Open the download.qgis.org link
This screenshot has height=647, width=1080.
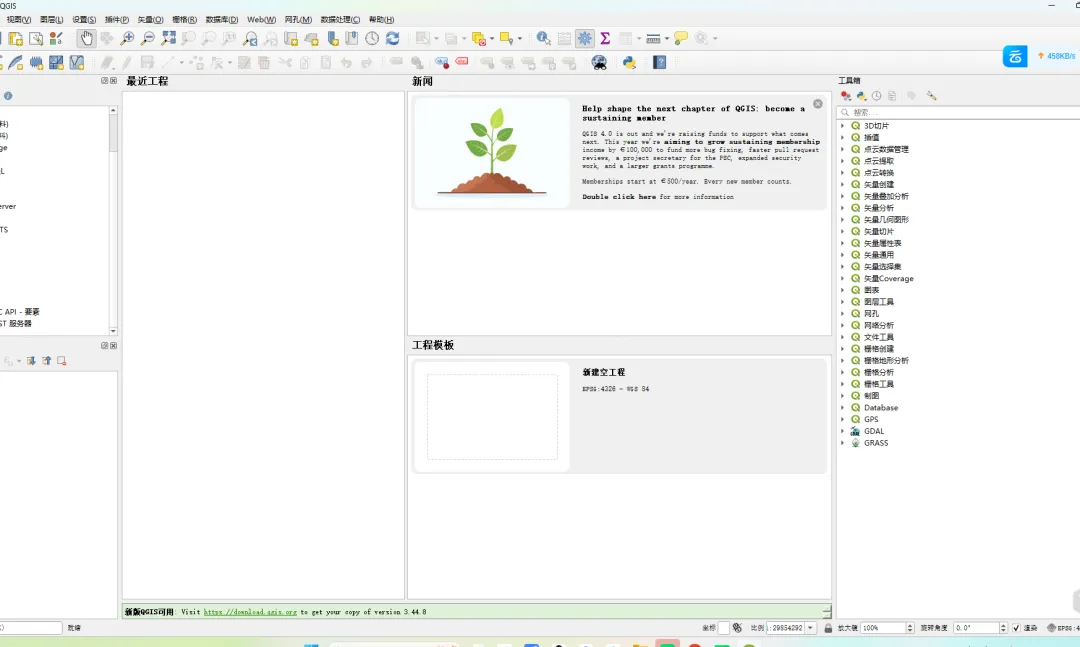tap(250, 612)
